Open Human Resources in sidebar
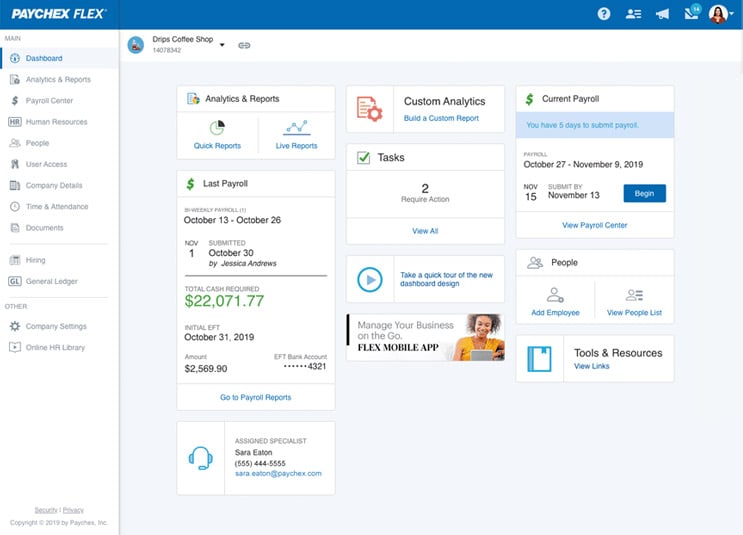This screenshot has height=535, width=743. pos(60,122)
